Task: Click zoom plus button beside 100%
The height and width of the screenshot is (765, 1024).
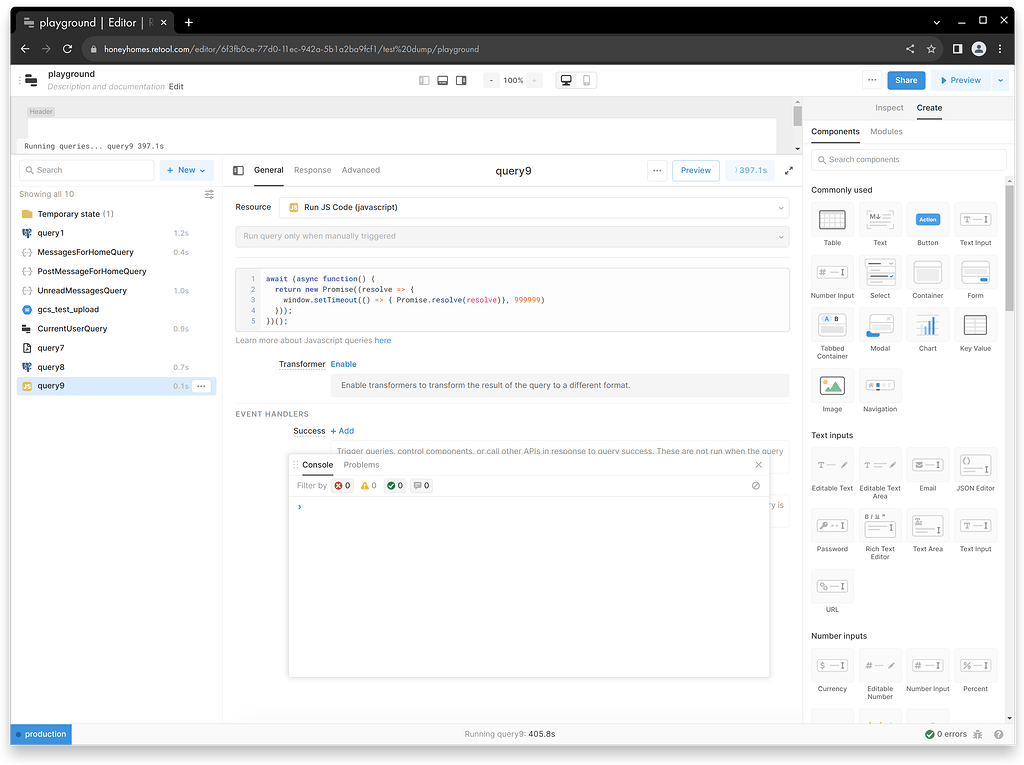Action: click(535, 80)
